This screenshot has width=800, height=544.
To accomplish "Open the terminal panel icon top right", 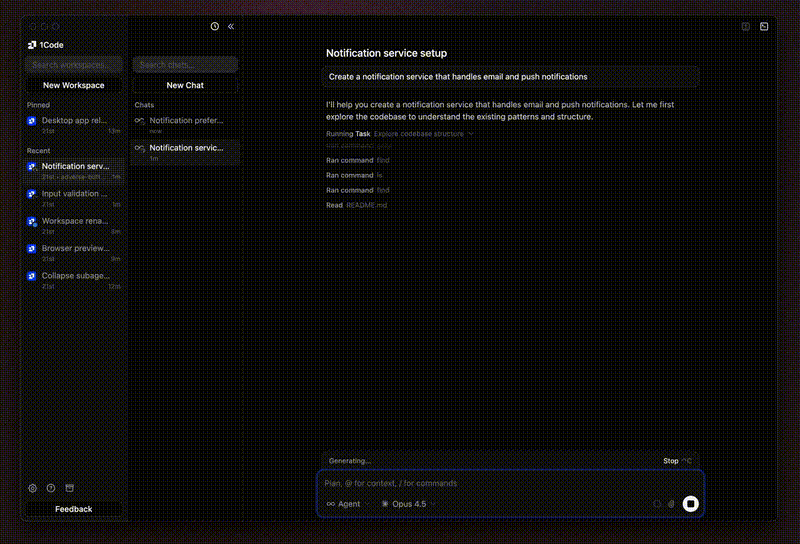I will coord(764,27).
